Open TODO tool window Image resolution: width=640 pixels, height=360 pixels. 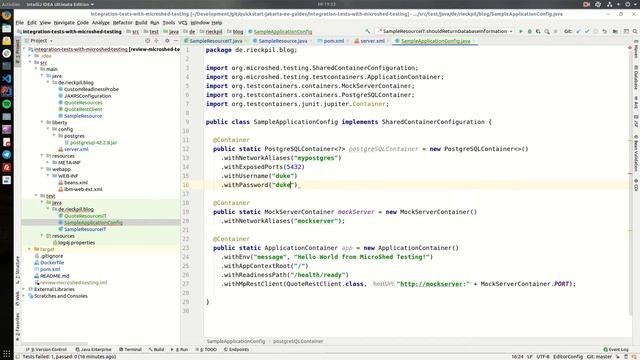pyautogui.click(x=206, y=349)
